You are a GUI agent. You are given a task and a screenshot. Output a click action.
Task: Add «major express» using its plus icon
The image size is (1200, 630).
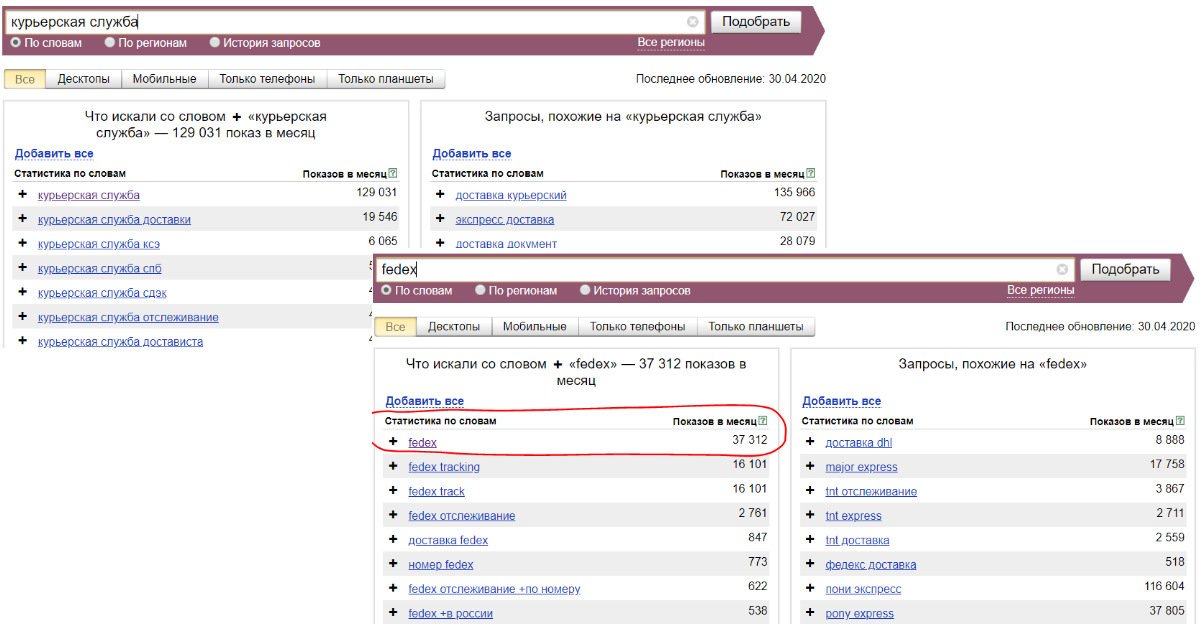tap(810, 466)
